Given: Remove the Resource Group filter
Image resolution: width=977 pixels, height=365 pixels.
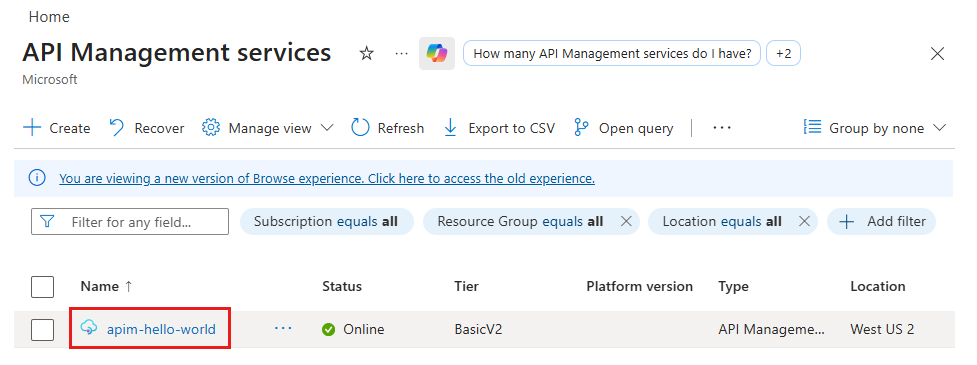Looking at the screenshot, I should point(626,222).
